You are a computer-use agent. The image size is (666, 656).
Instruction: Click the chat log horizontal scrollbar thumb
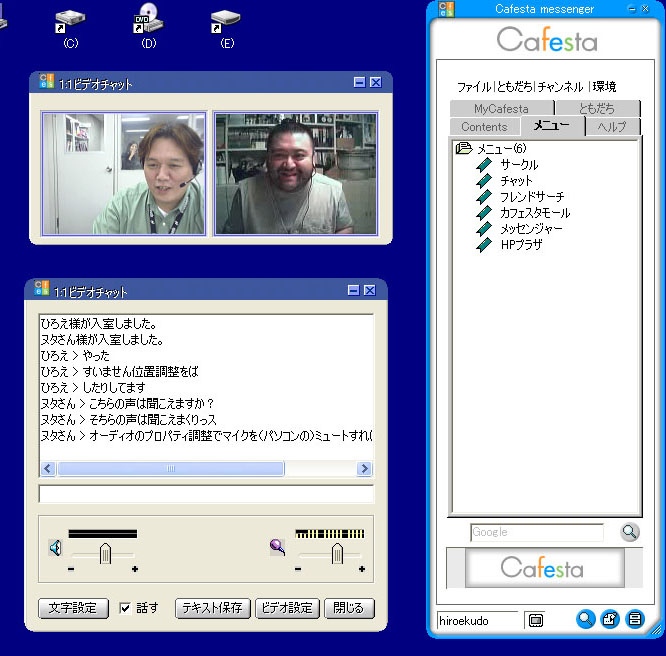(x=171, y=468)
